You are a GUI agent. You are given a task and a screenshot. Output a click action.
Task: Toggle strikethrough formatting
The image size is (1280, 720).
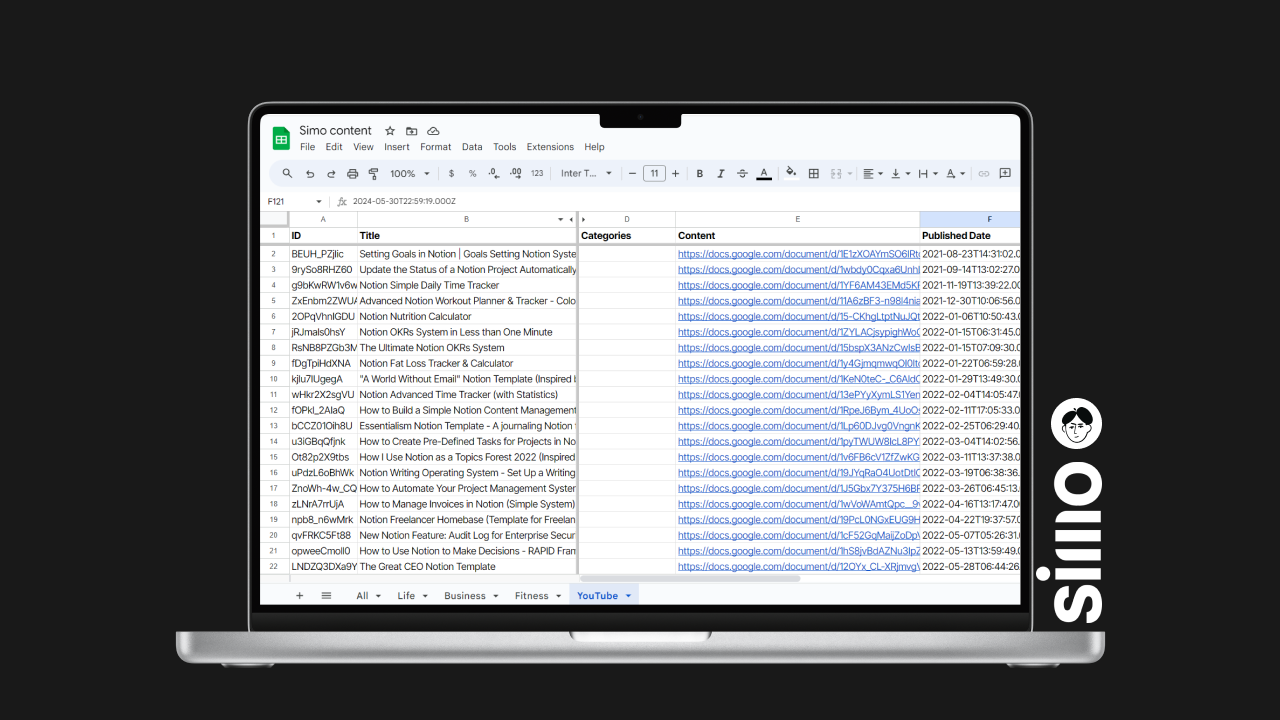click(x=742, y=173)
